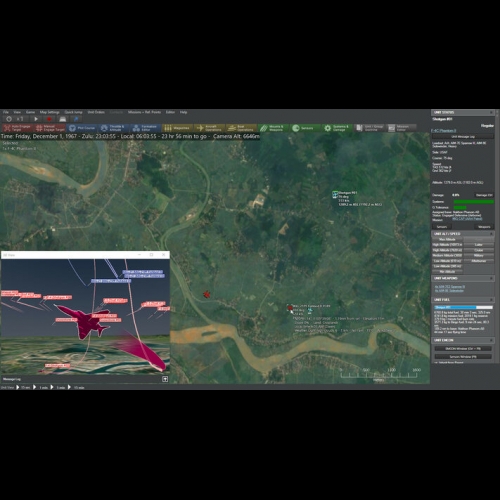
Task: Open the Formation Editor
Action: (145, 128)
